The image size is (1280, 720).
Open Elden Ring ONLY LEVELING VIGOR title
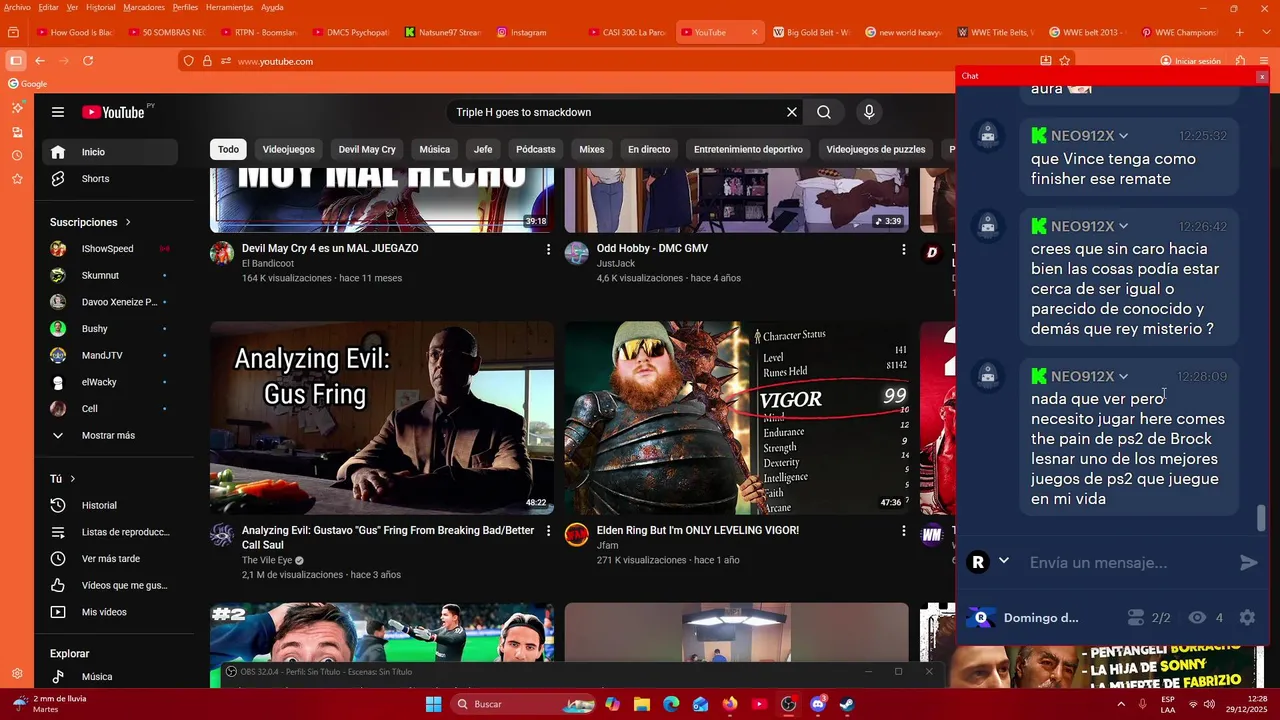click(698, 531)
